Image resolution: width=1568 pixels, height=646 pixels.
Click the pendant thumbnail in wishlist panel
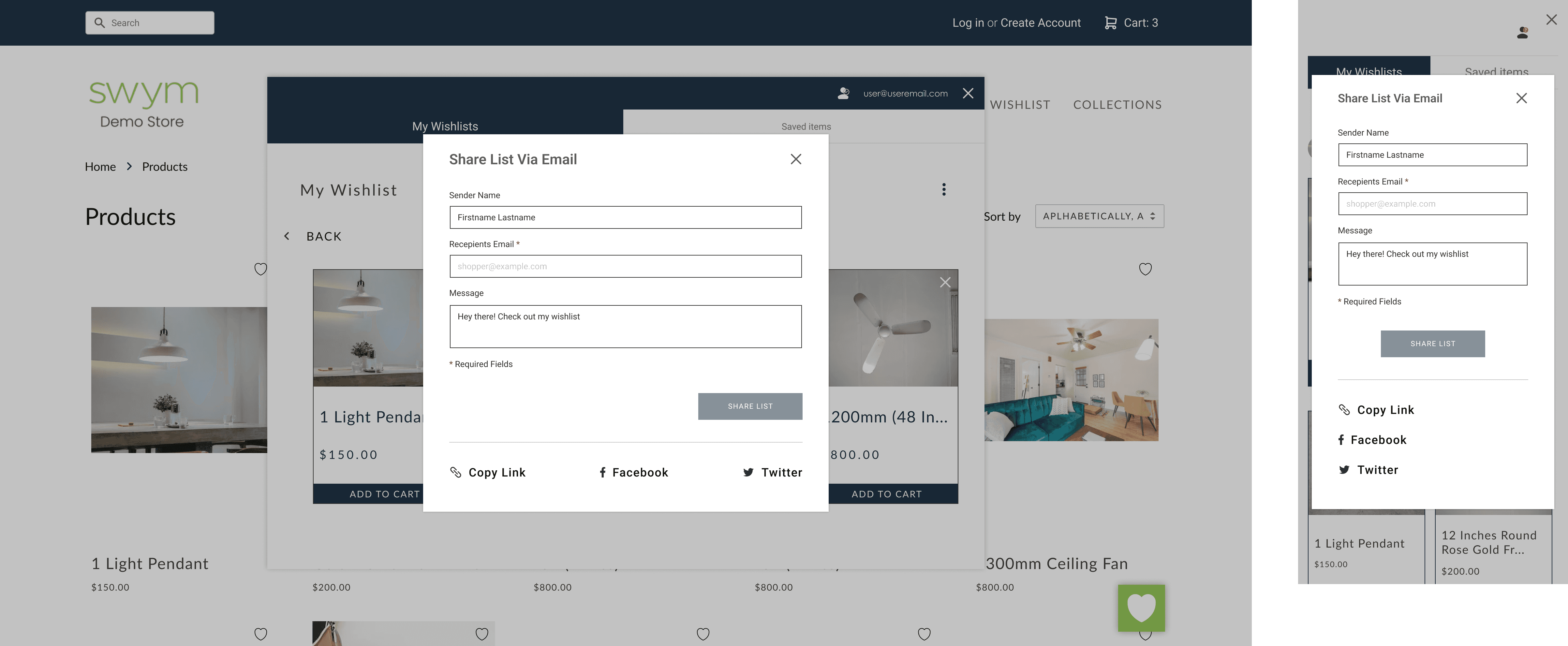tap(368, 328)
